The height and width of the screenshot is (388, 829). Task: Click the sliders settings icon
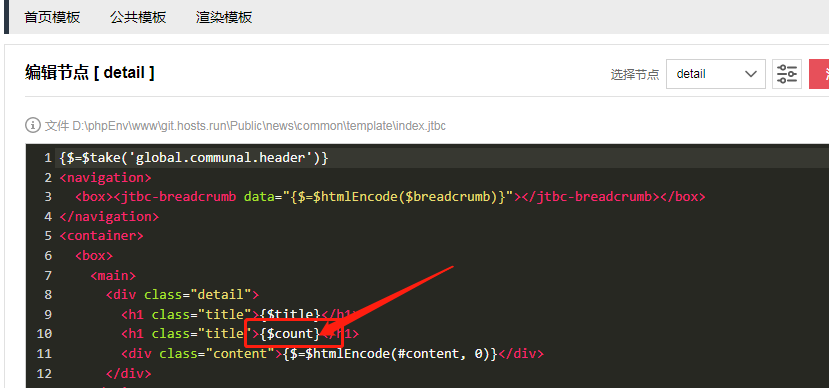tap(787, 74)
